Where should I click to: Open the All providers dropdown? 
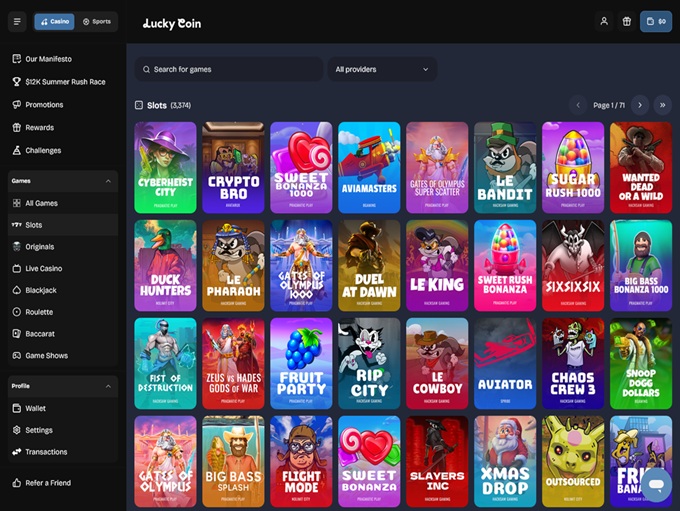pyautogui.click(x=382, y=69)
